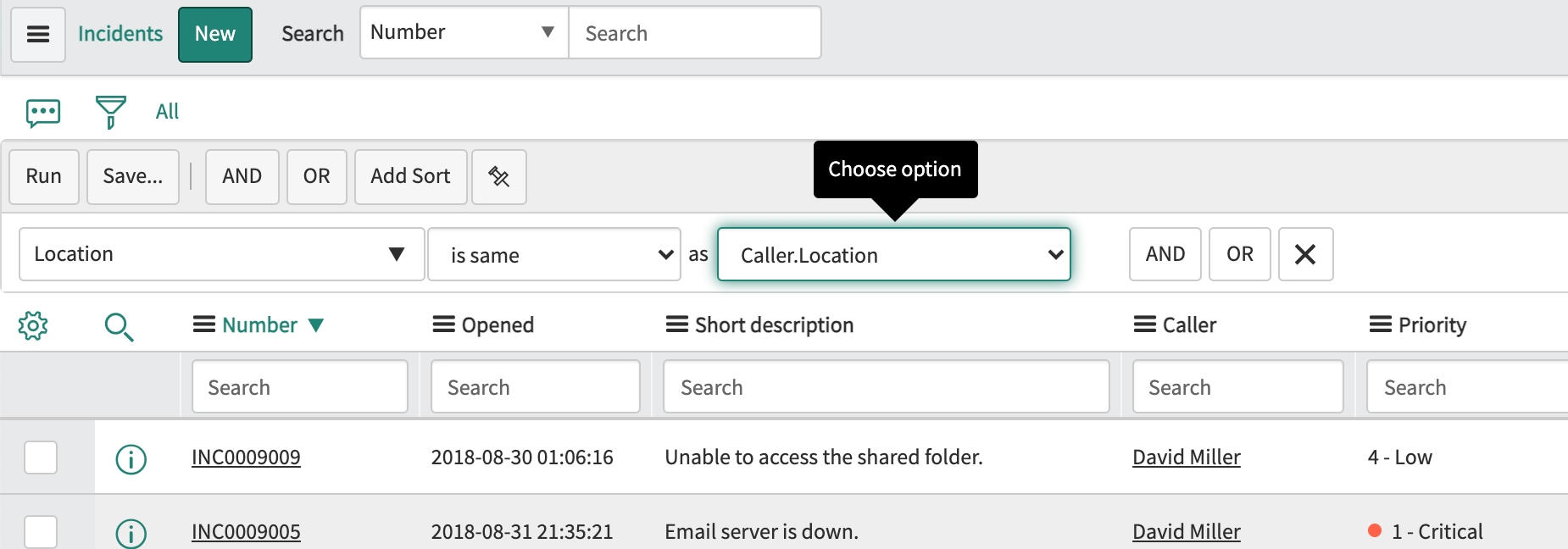Focus the Priority column search box

[x=1468, y=387]
